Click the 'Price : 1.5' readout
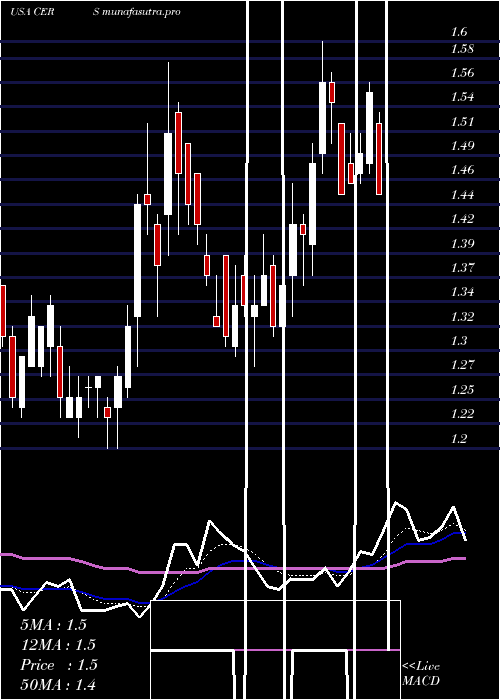This screenshot has width=500, height=700. click(59, 665)
